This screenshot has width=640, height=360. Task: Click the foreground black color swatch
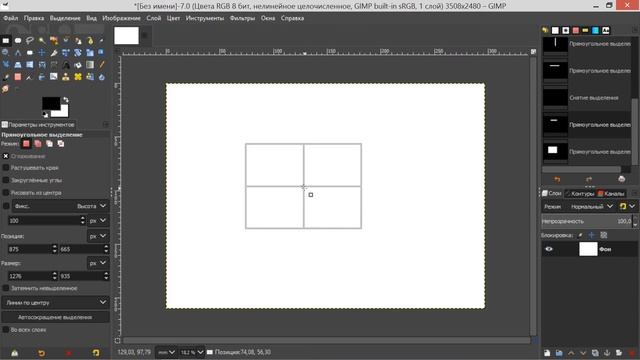click(x=51, y=103)
